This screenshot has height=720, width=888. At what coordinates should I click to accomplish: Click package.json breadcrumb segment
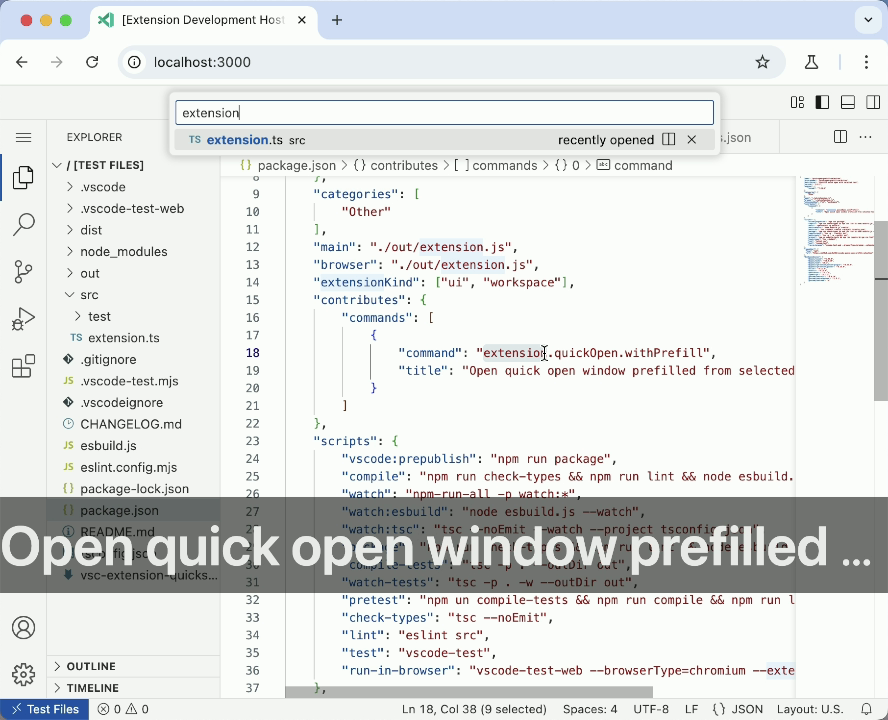click(x=288, y=165)
